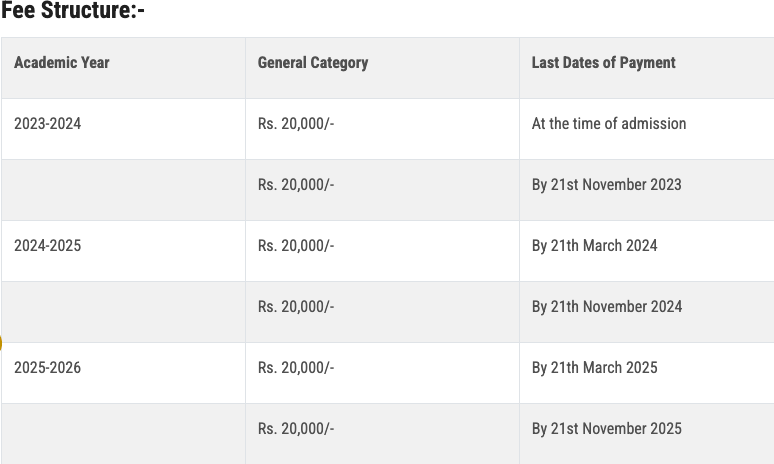Click the 'By 21st November 2023' date
This screenshot has width=774, height=464.
607,185
